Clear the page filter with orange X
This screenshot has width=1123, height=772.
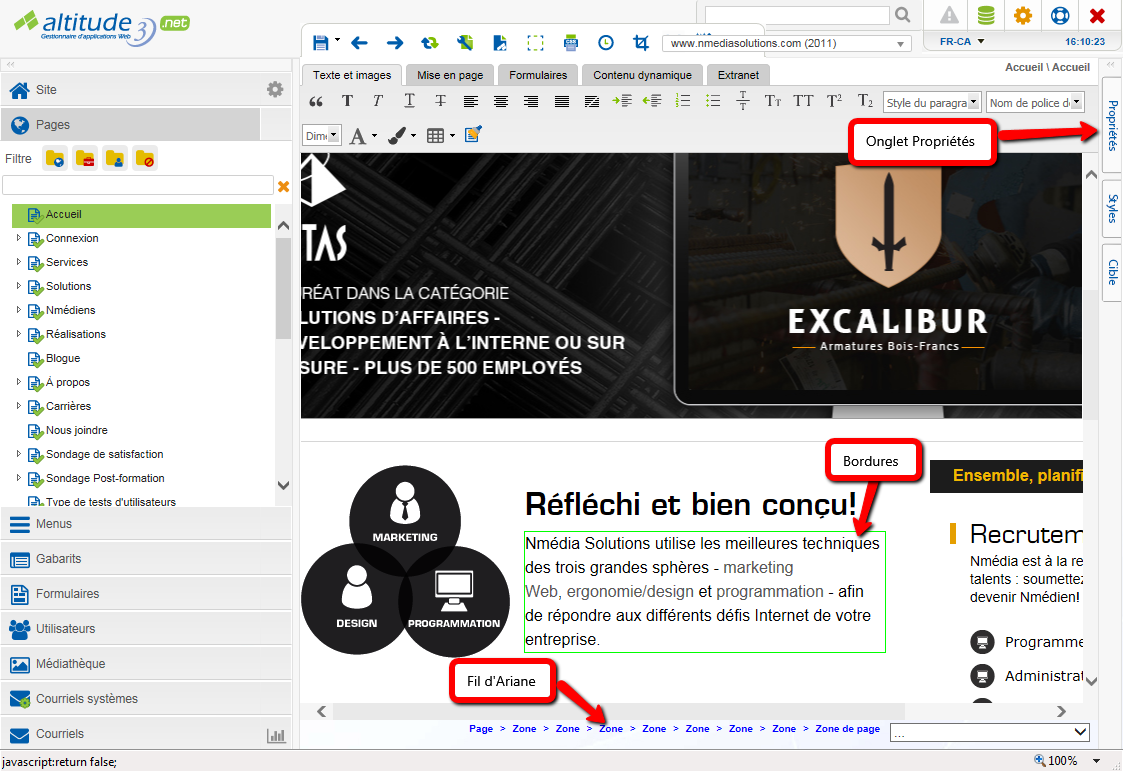pos(284,186)
